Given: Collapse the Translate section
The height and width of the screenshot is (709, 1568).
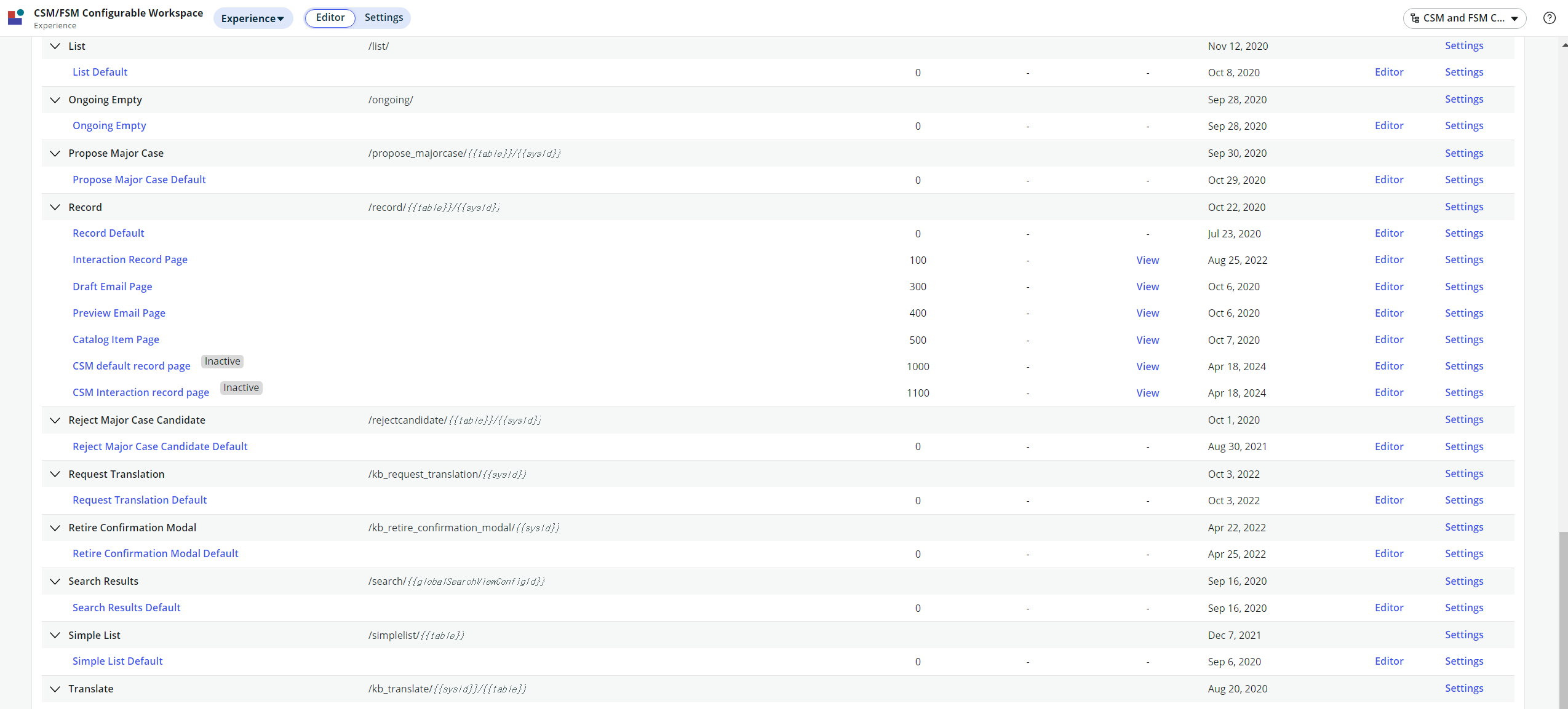Looking at the screenshot, I should [55, 689].
